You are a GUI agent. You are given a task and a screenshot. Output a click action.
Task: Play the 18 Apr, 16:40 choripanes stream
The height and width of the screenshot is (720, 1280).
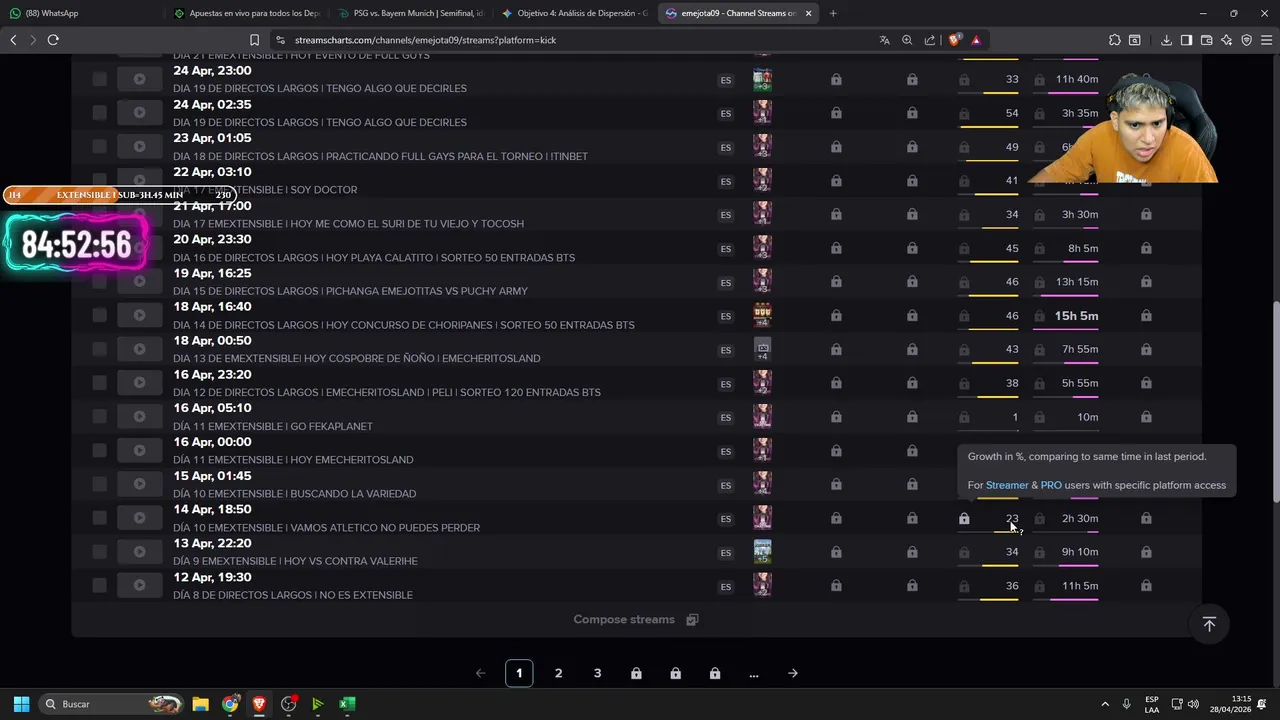coord(139,315)
